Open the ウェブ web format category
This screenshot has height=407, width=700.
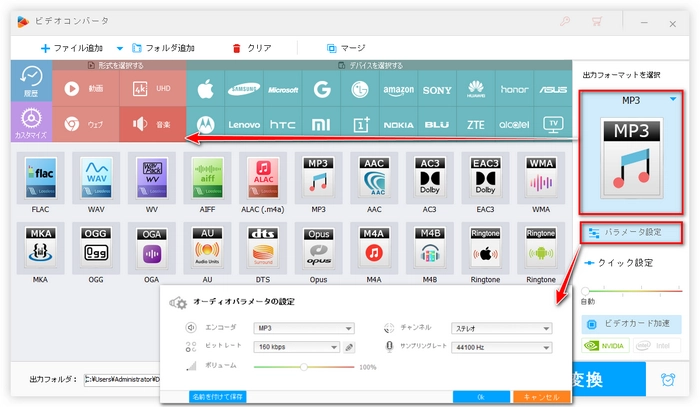click(x=86, y=124)
